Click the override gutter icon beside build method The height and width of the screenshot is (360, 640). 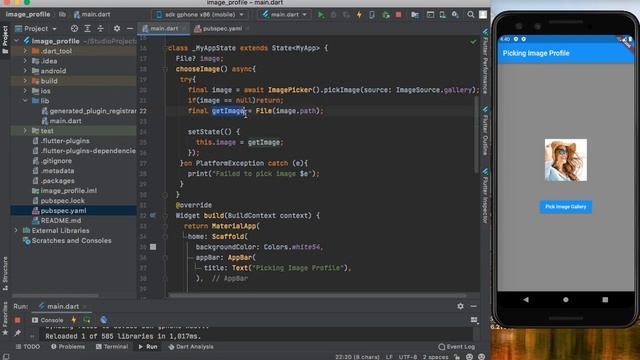[x=153, y=216]
